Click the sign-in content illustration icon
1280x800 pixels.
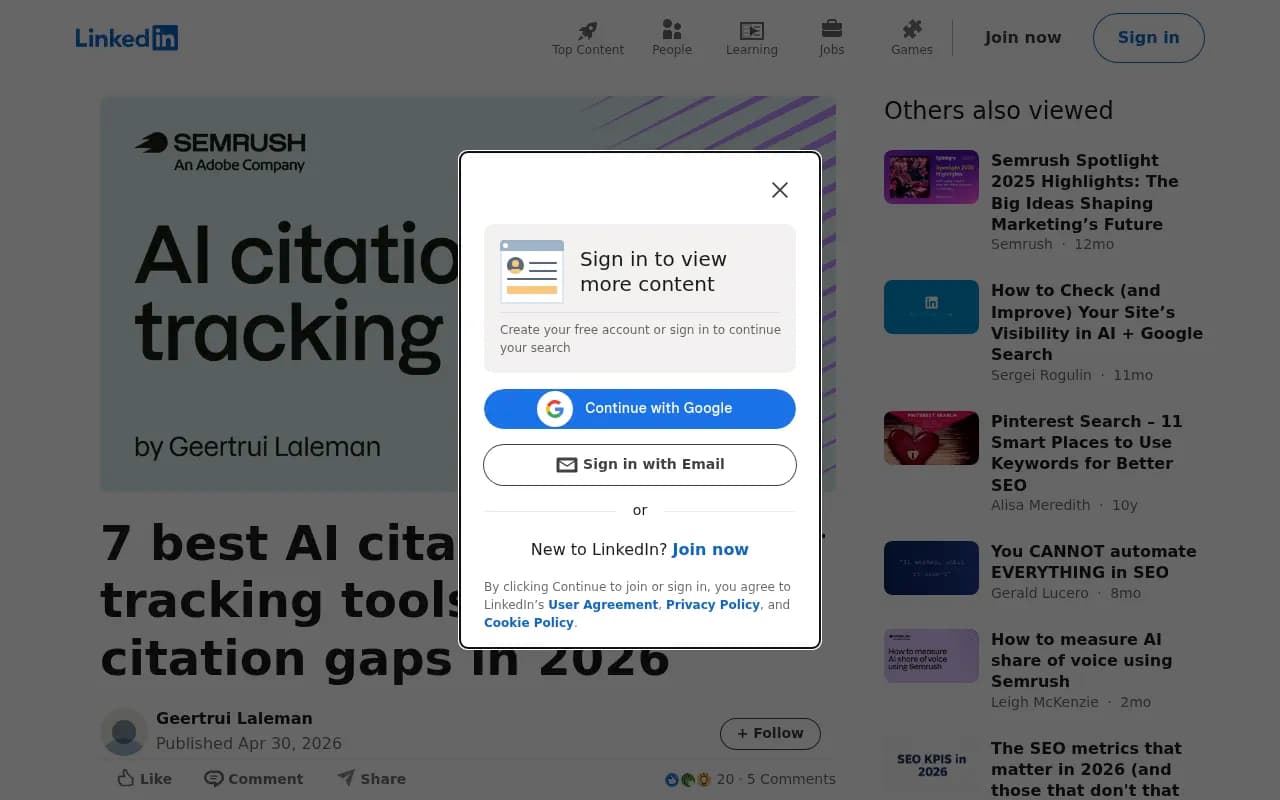pos(532,272)
